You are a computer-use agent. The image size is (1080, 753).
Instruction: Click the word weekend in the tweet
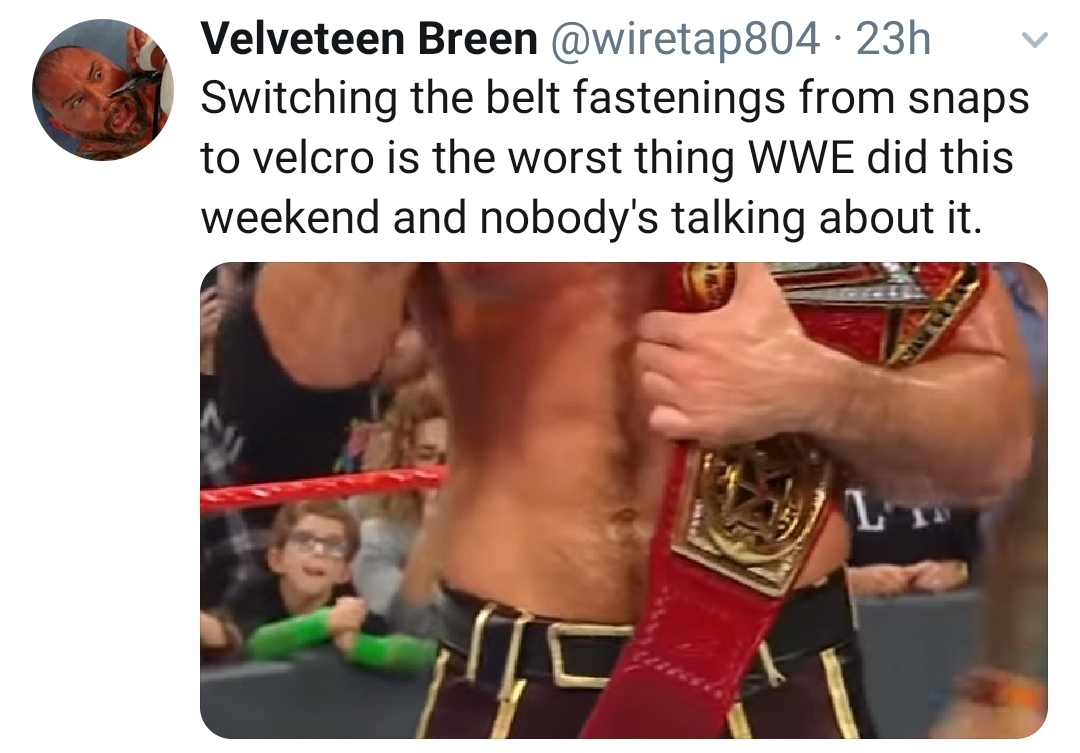point(290,216)
